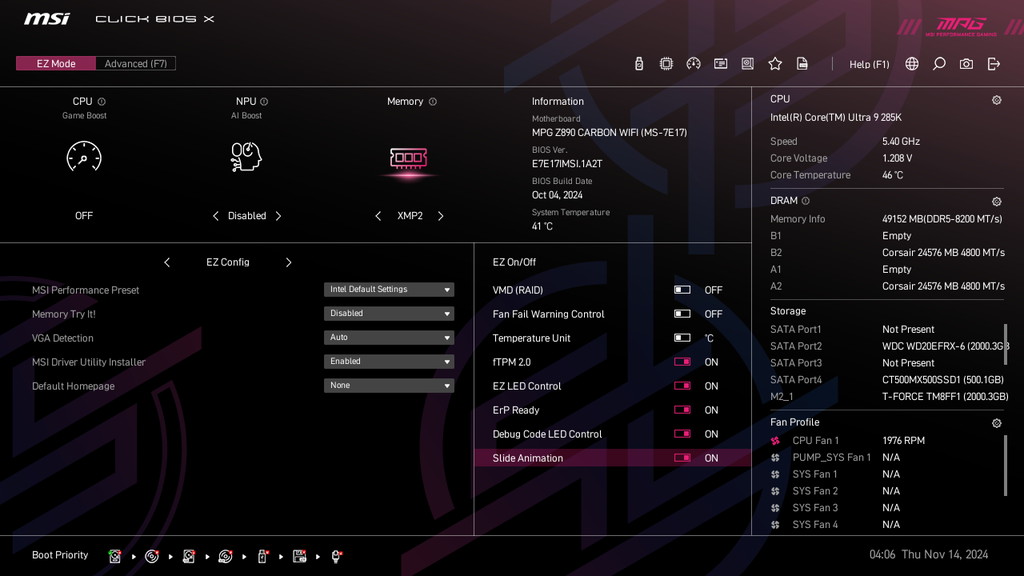This screenshot has height=576, width=1024.
Task: Click the display card toolbar icon
Action: point(720,63)
